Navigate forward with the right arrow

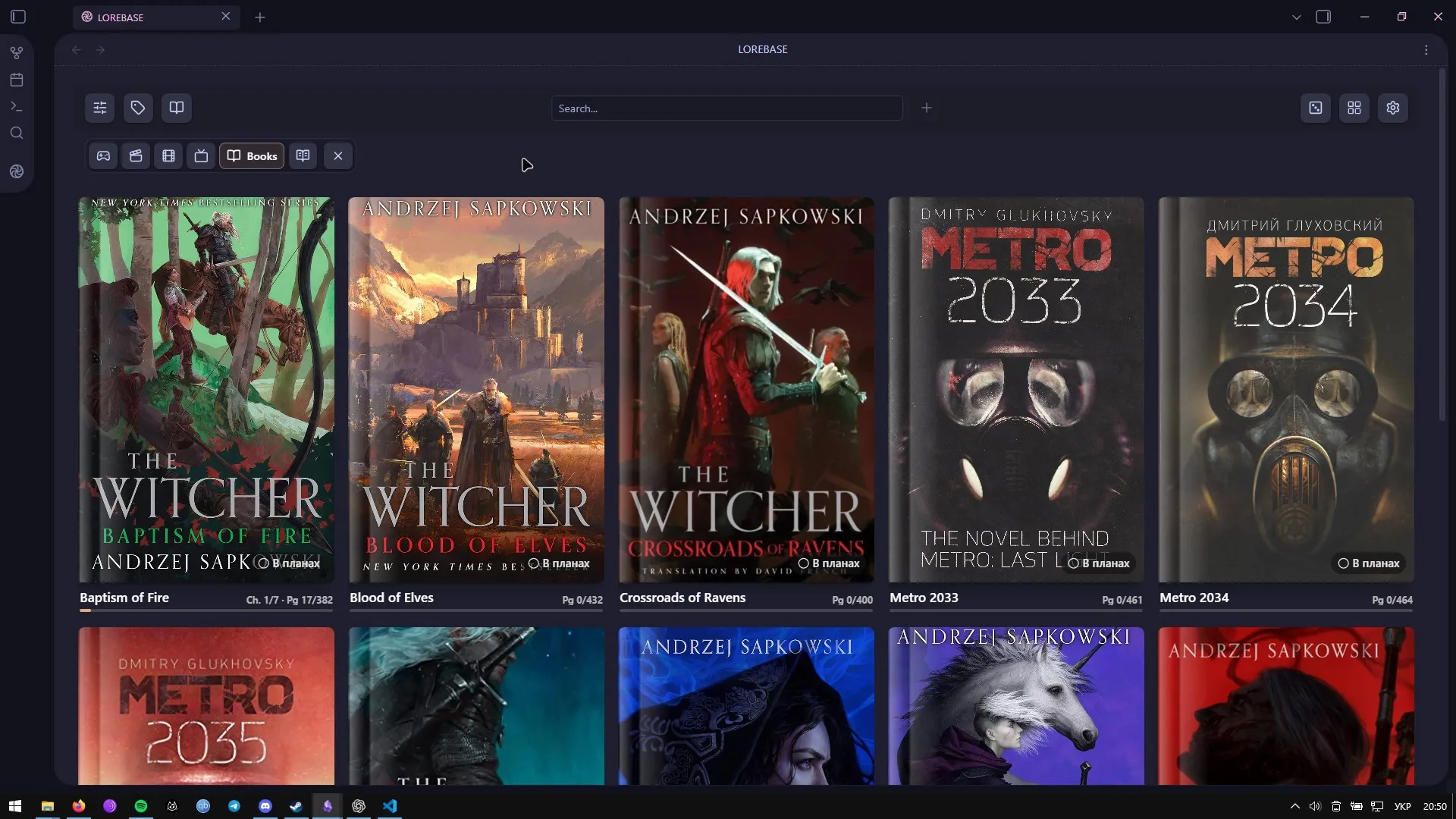tap(100, 50)
